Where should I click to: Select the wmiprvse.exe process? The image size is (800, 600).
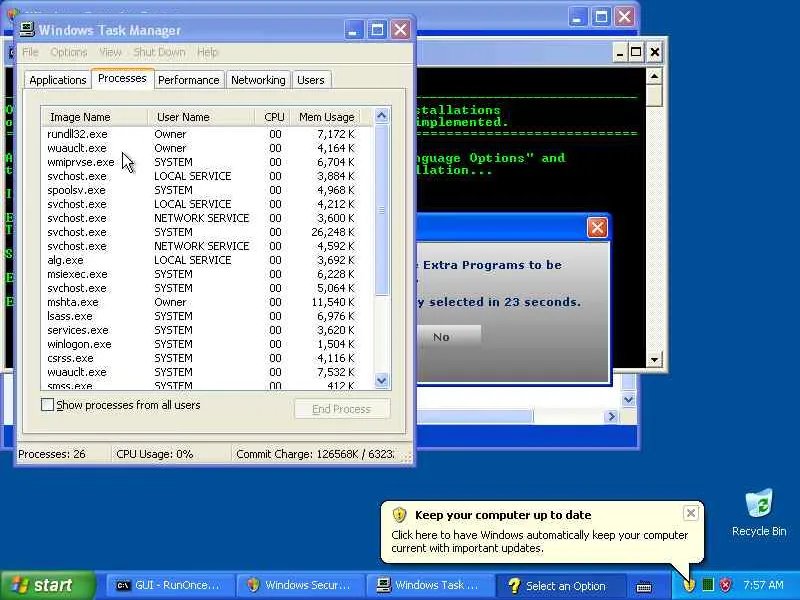click(207, 162)
